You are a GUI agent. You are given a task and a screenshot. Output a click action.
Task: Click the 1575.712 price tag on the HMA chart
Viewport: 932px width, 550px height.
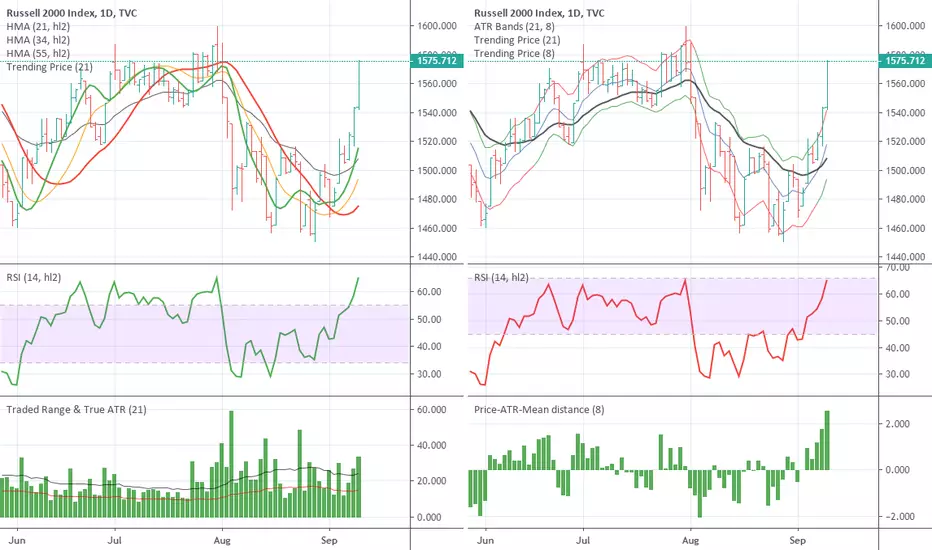(x=437, y=61)
